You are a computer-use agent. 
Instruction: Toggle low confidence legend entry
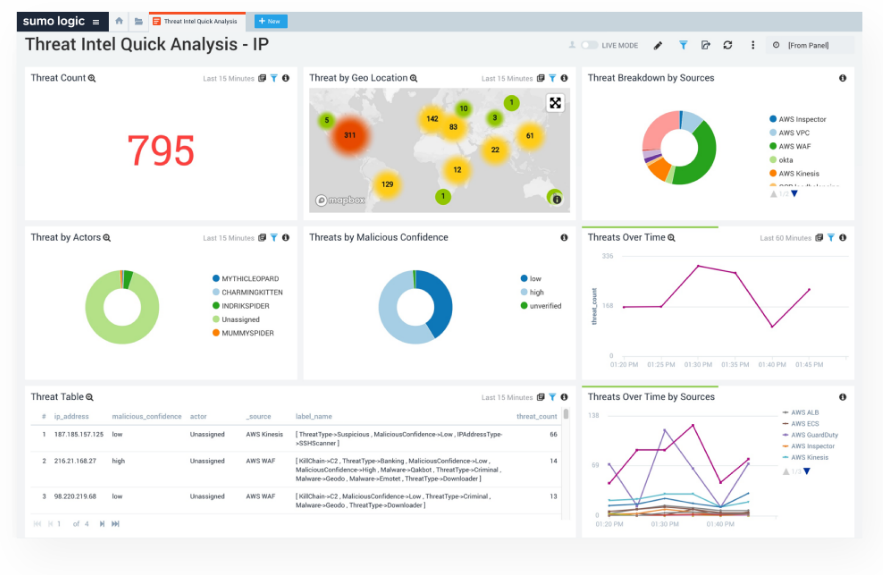coord(530,279)
